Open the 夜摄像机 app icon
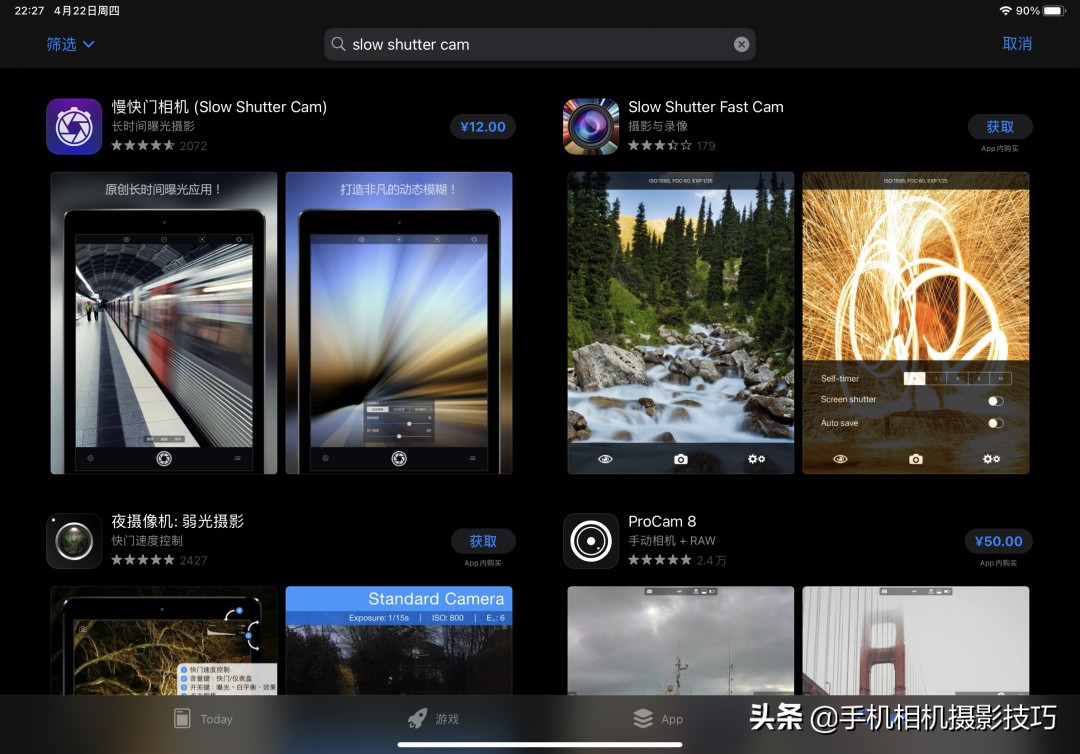1080x754 pixels. click(x=74, y=541)
